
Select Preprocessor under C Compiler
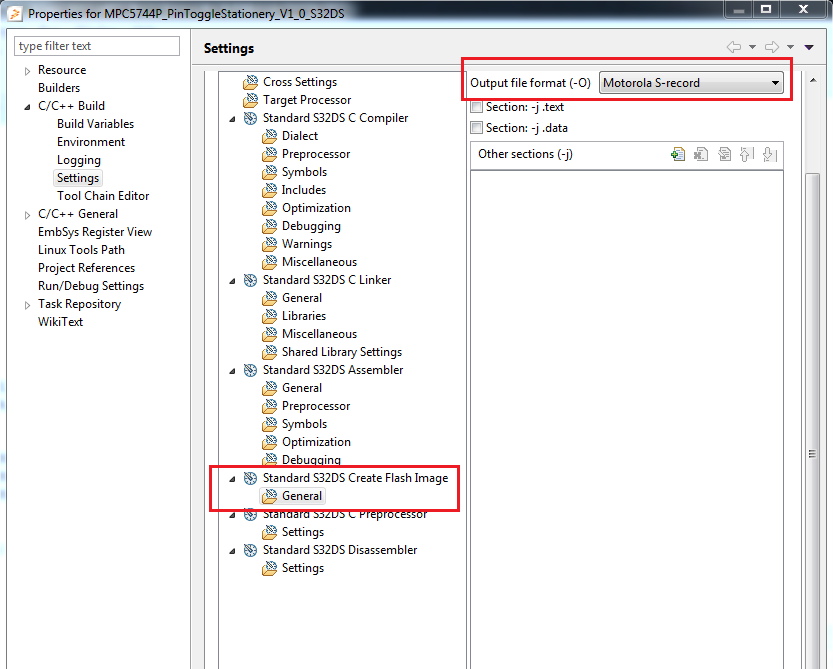(x=316, y=154)
